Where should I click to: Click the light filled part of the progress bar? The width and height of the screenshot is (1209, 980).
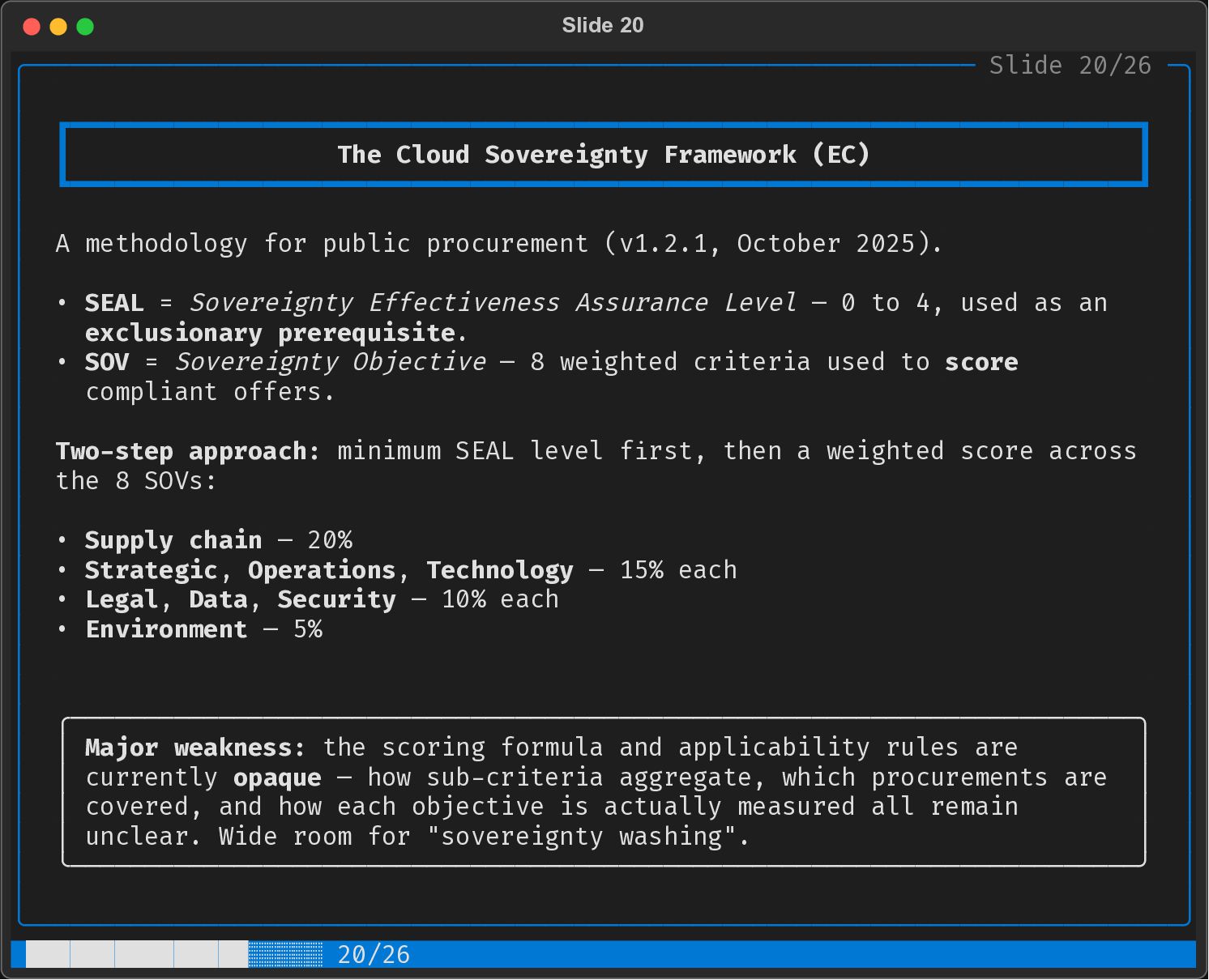tap(136, 954)
